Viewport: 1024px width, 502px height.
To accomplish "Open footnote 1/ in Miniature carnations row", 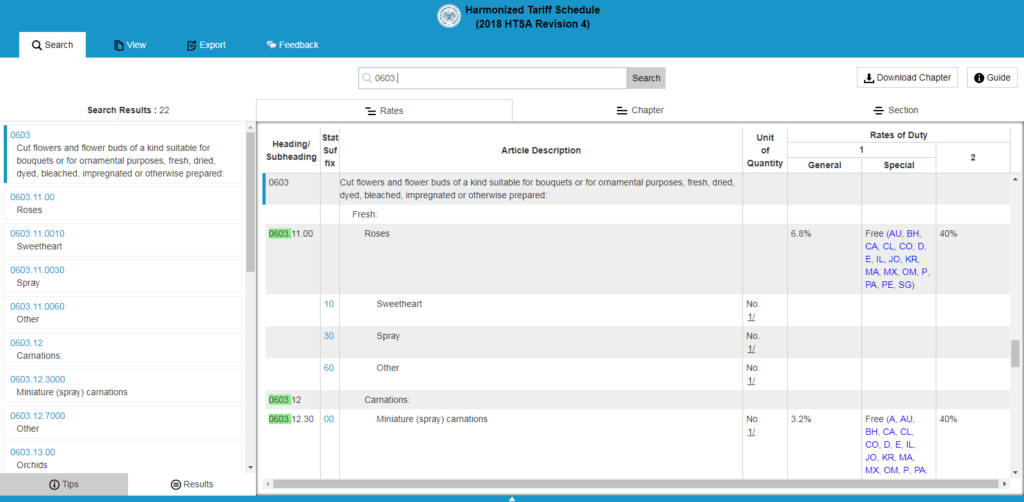I will point(752,432).
